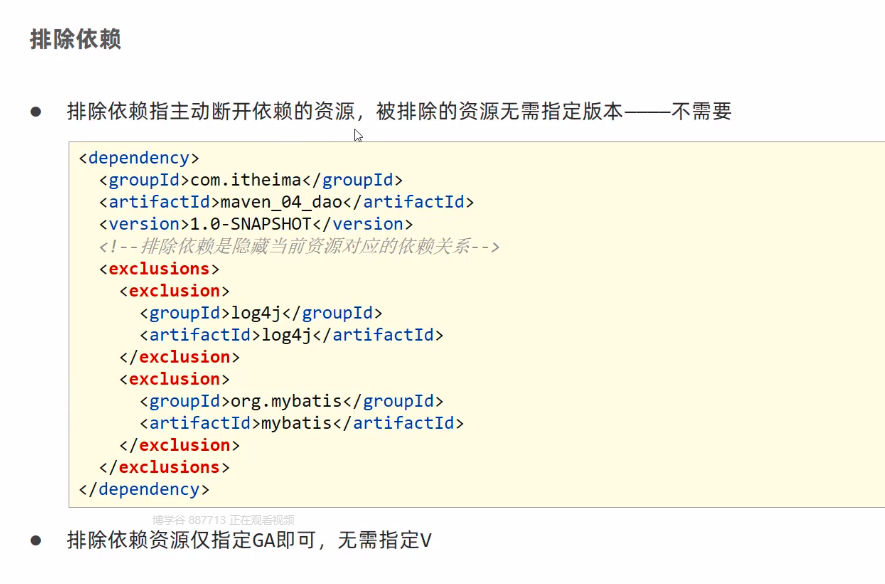Select the 1.0-SNAPSHOT version line
Screen dimensions: 885x584
255,224
